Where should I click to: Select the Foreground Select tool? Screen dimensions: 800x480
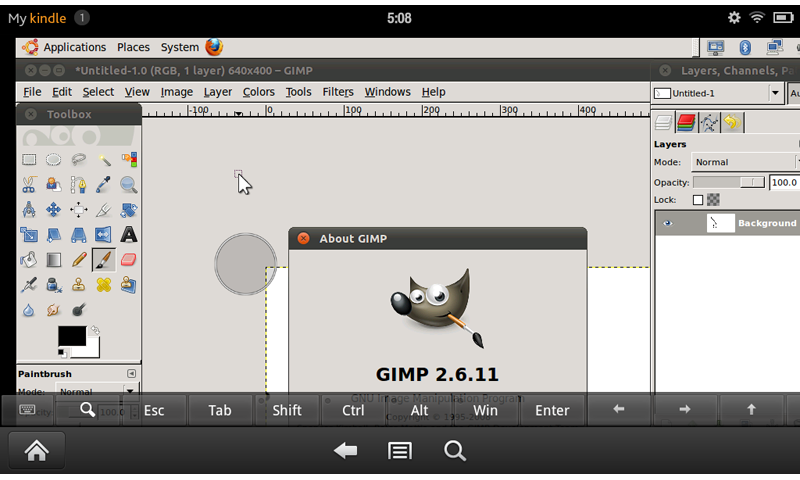click(54, 185)
